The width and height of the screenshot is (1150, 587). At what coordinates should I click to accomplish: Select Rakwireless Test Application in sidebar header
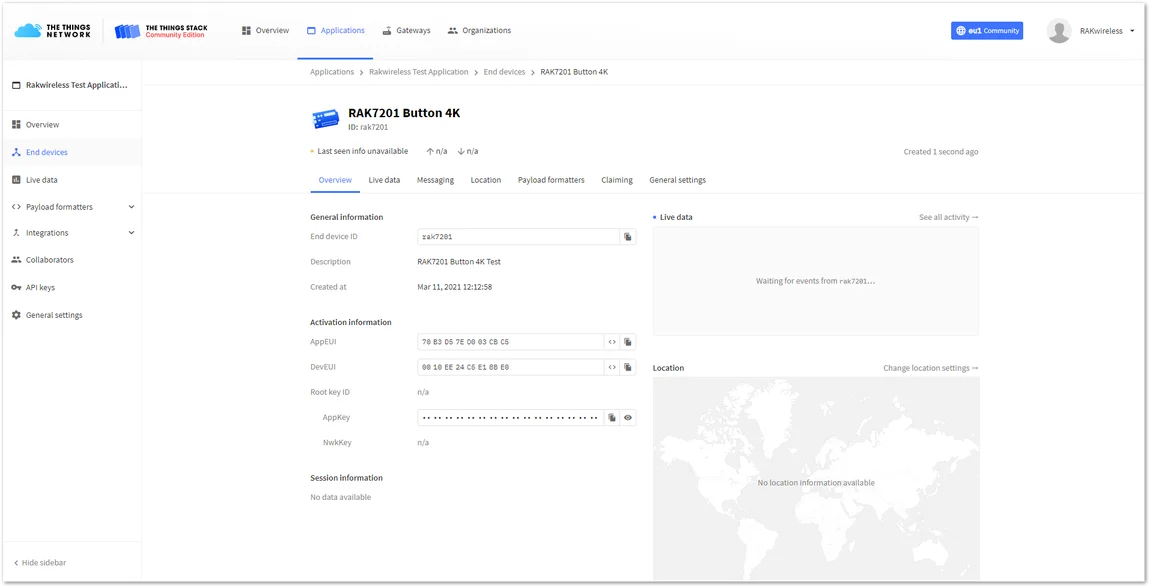(x=70, y=85)
